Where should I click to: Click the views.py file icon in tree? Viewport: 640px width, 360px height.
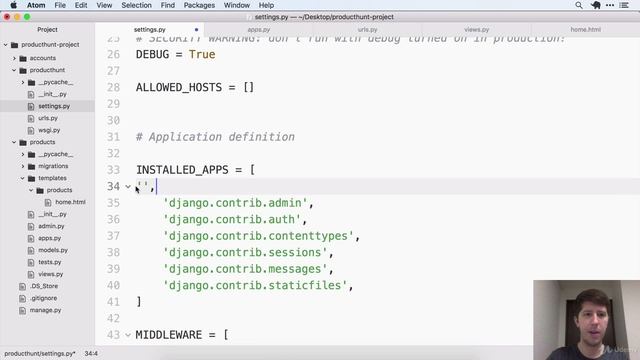click(x=31, y=274)
